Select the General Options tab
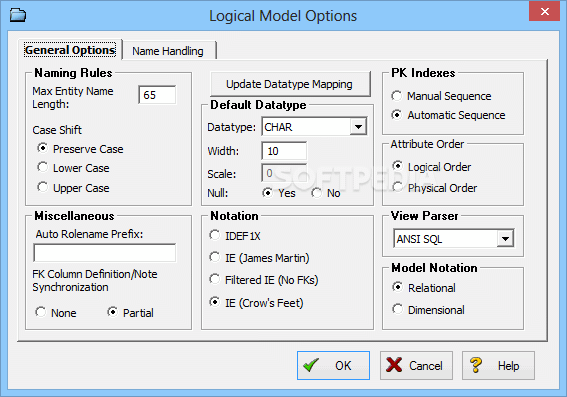The width and height of the screenshot is (567, 397). tap(70, 50)
